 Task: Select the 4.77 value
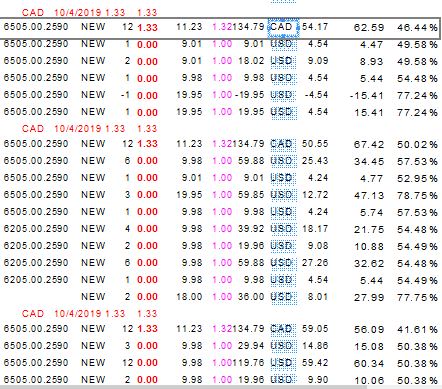372,178
